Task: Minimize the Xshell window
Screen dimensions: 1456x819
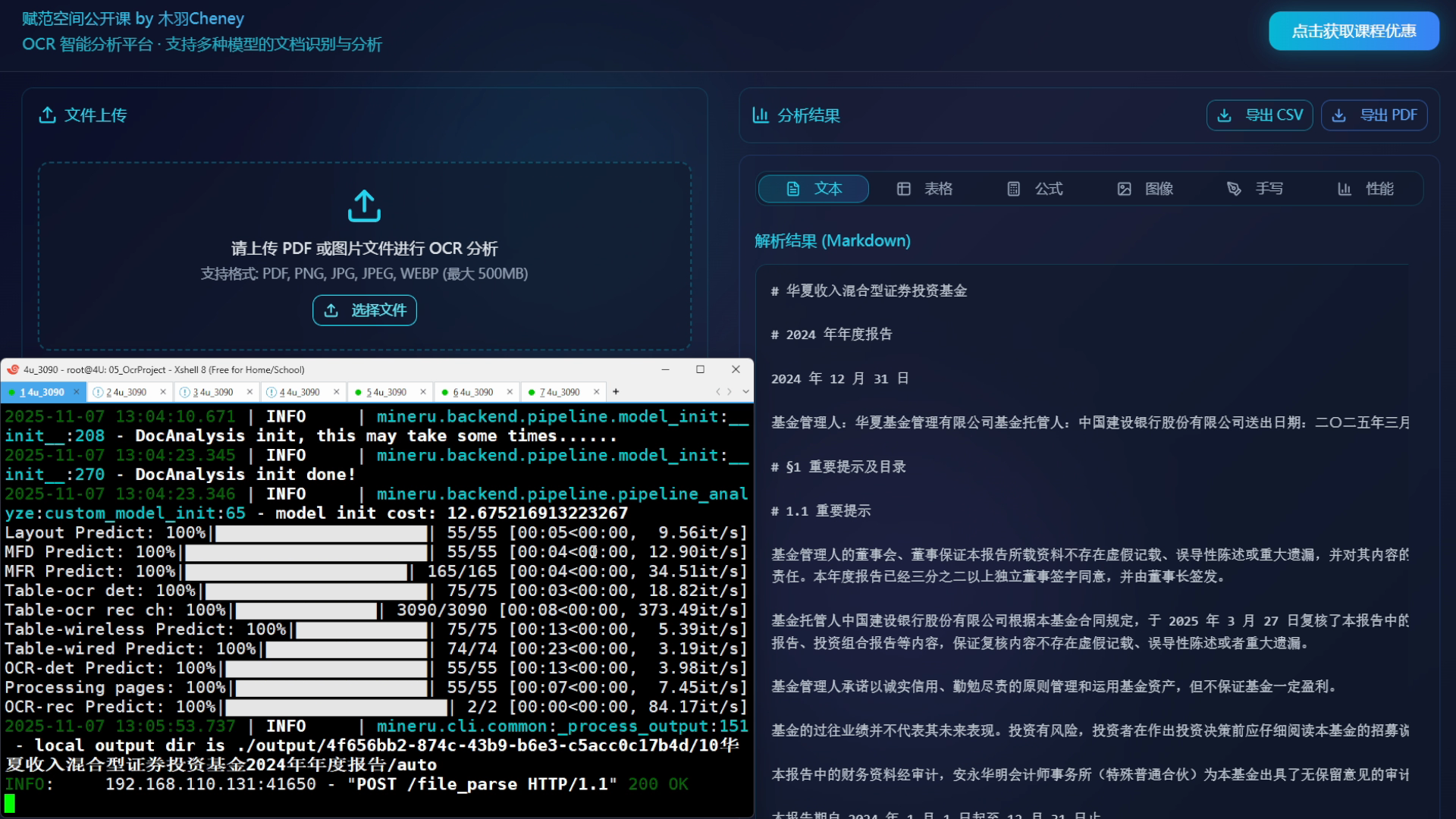Action: click(x=665, y=369)
